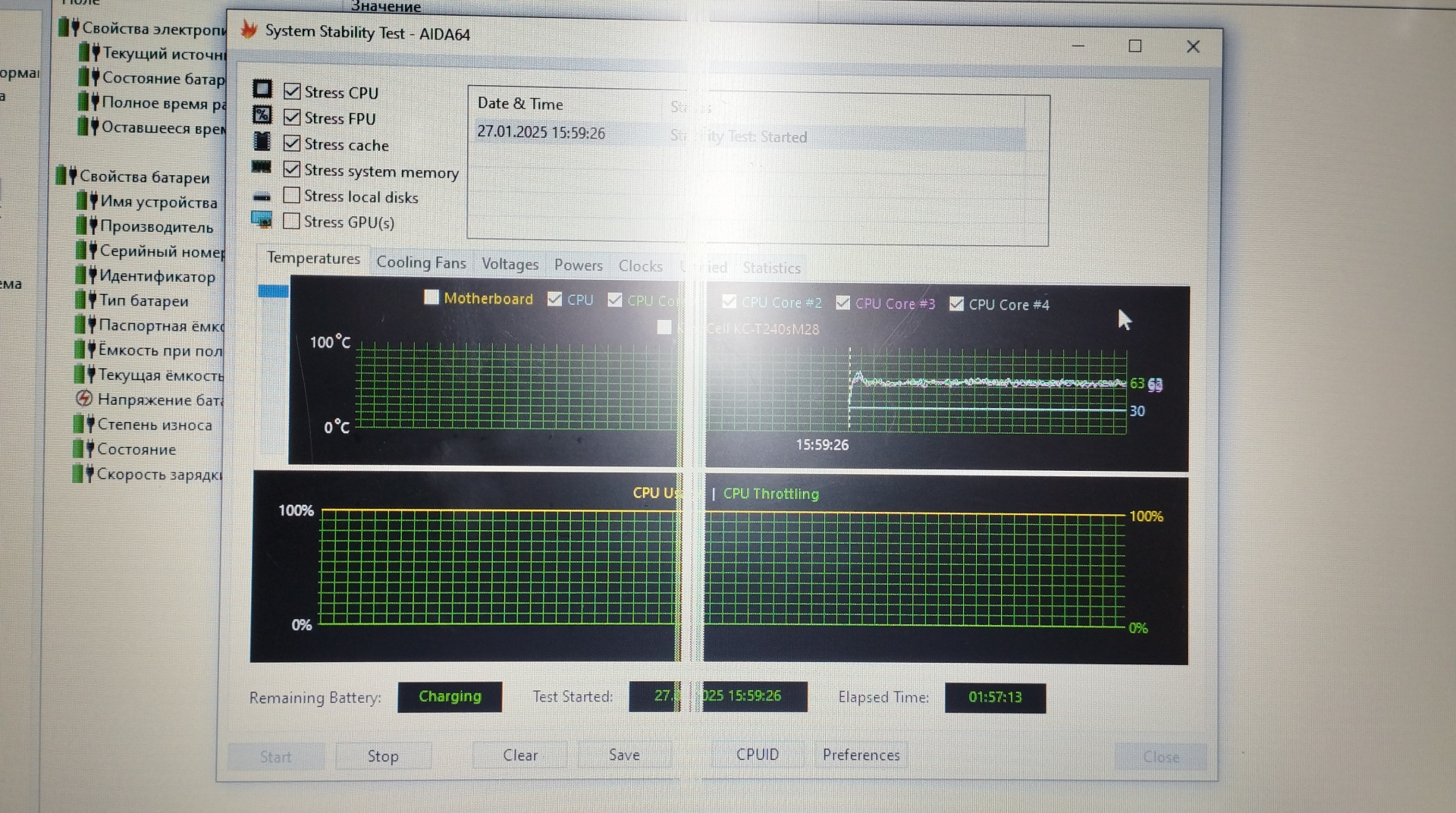Uncheck the Stress CPU checkbox

292,91
